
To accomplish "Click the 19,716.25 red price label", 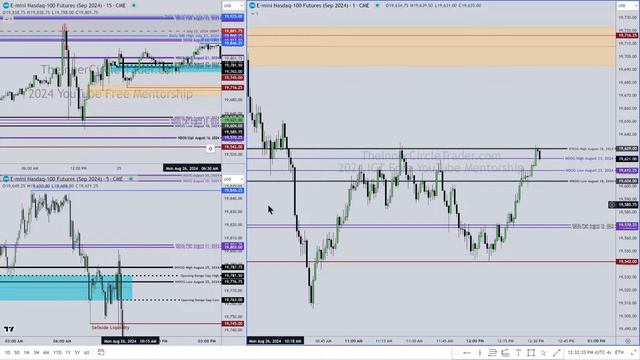I will pos(627,36).
